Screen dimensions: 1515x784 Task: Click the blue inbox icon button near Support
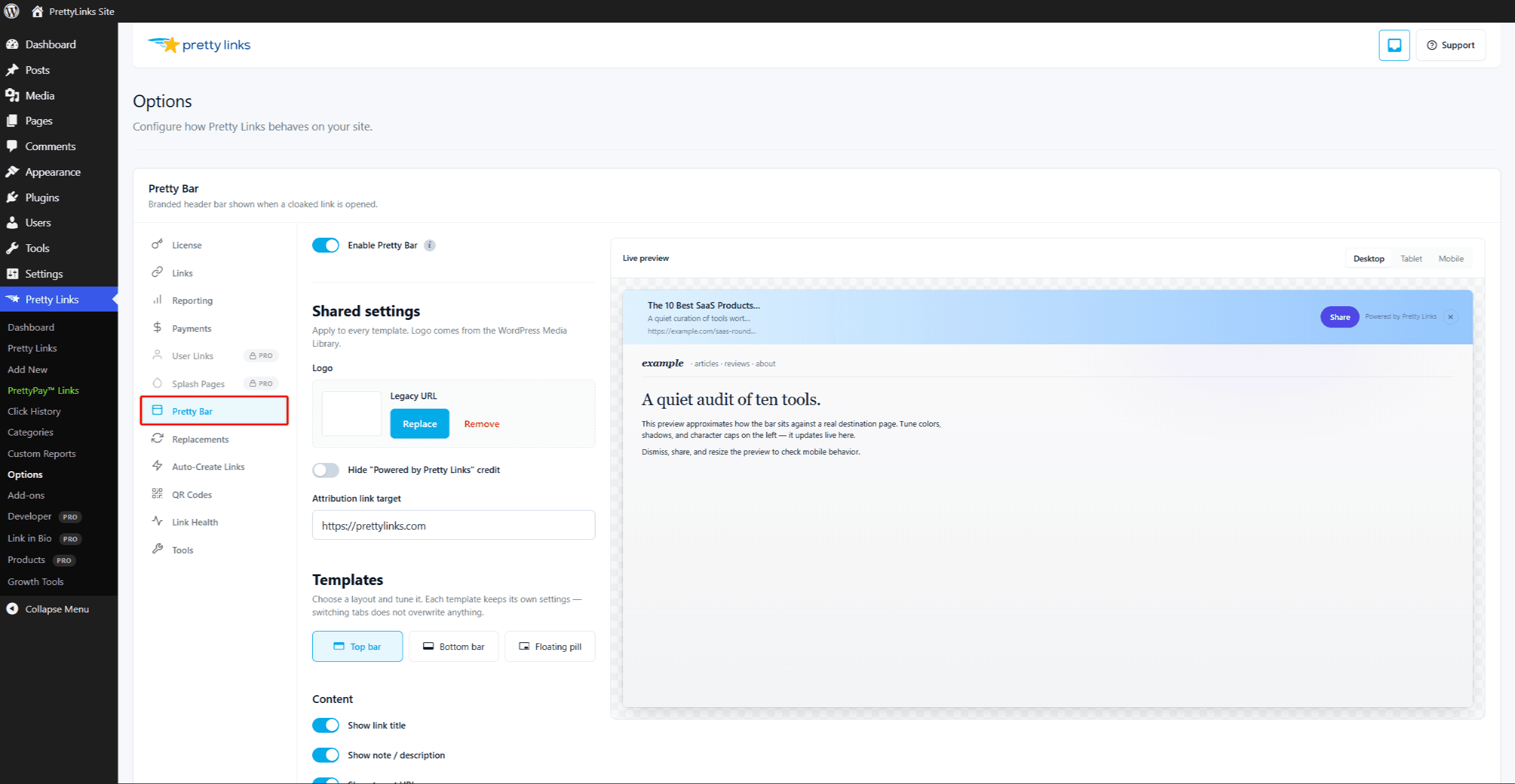(x=1394, y=45)
